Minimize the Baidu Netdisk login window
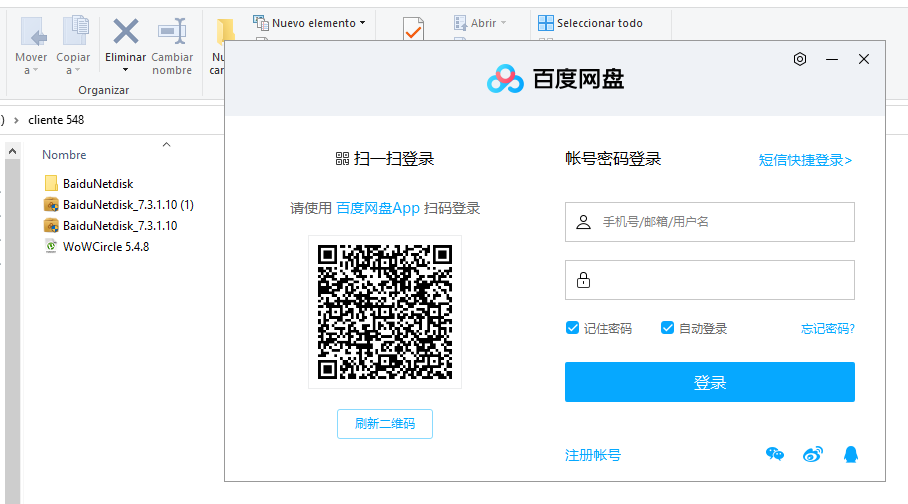 (832, 59)
